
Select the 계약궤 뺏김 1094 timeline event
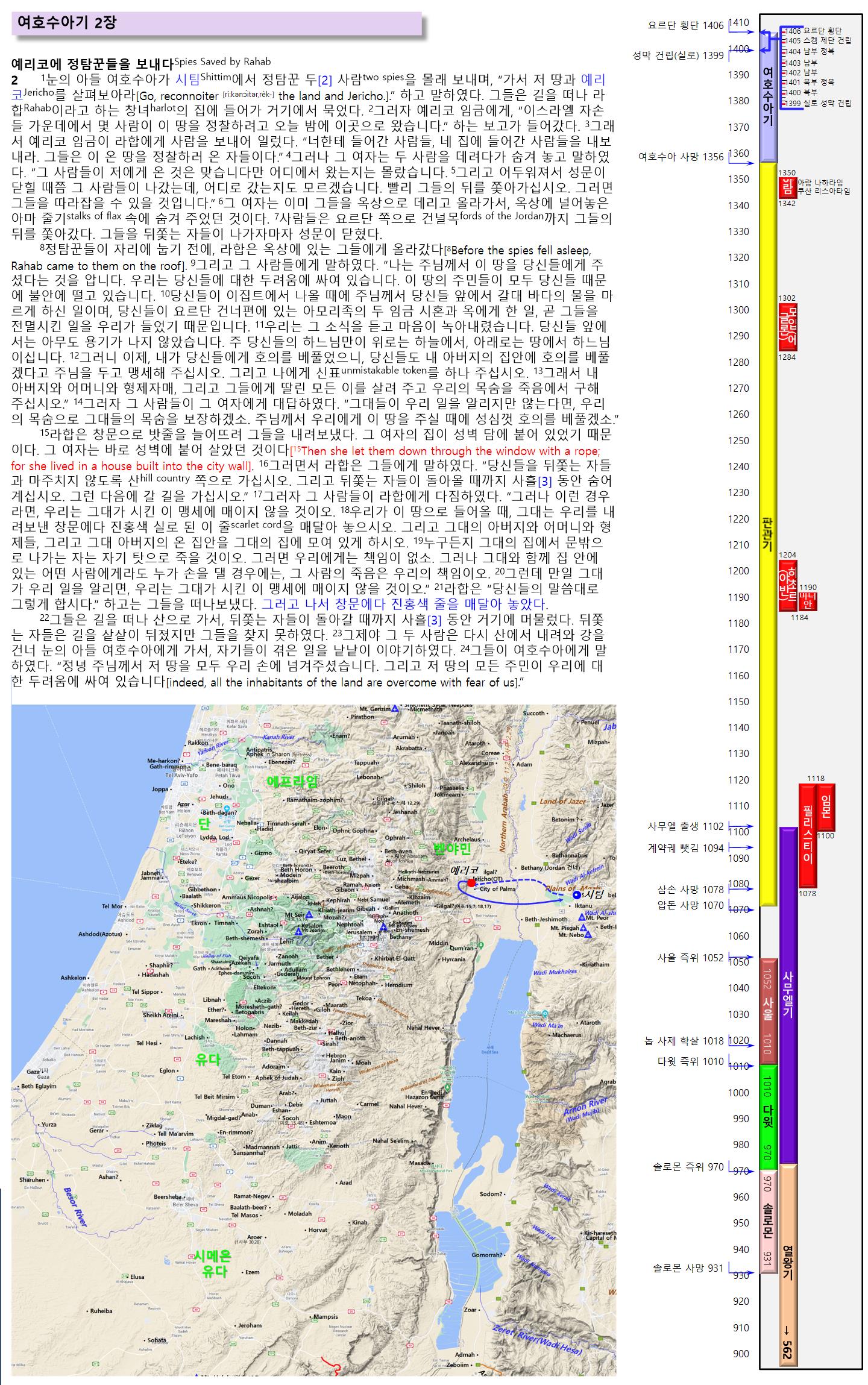[x=685, y=848]
